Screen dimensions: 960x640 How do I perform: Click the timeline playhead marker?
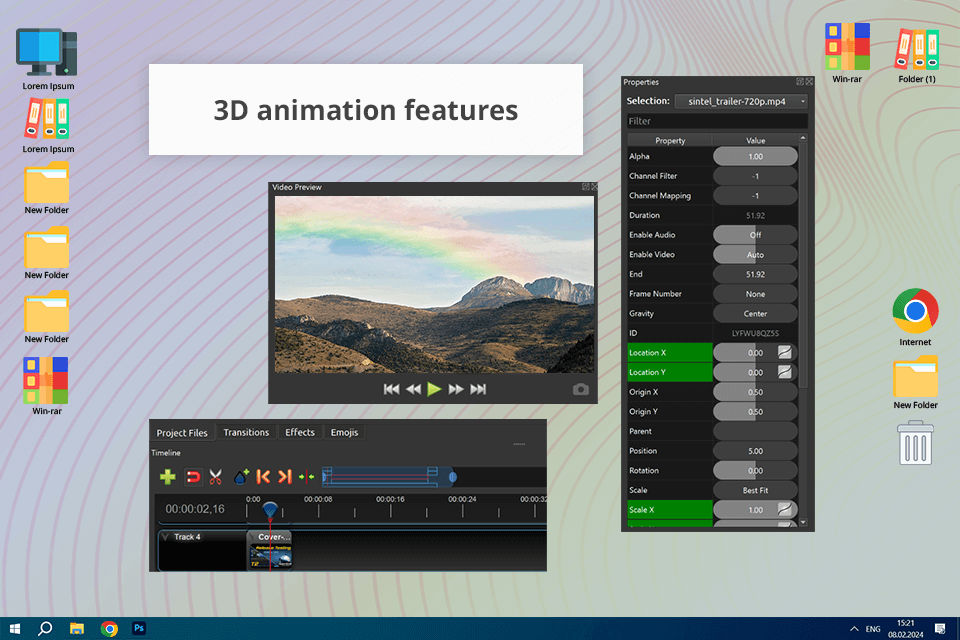[270, 510]
